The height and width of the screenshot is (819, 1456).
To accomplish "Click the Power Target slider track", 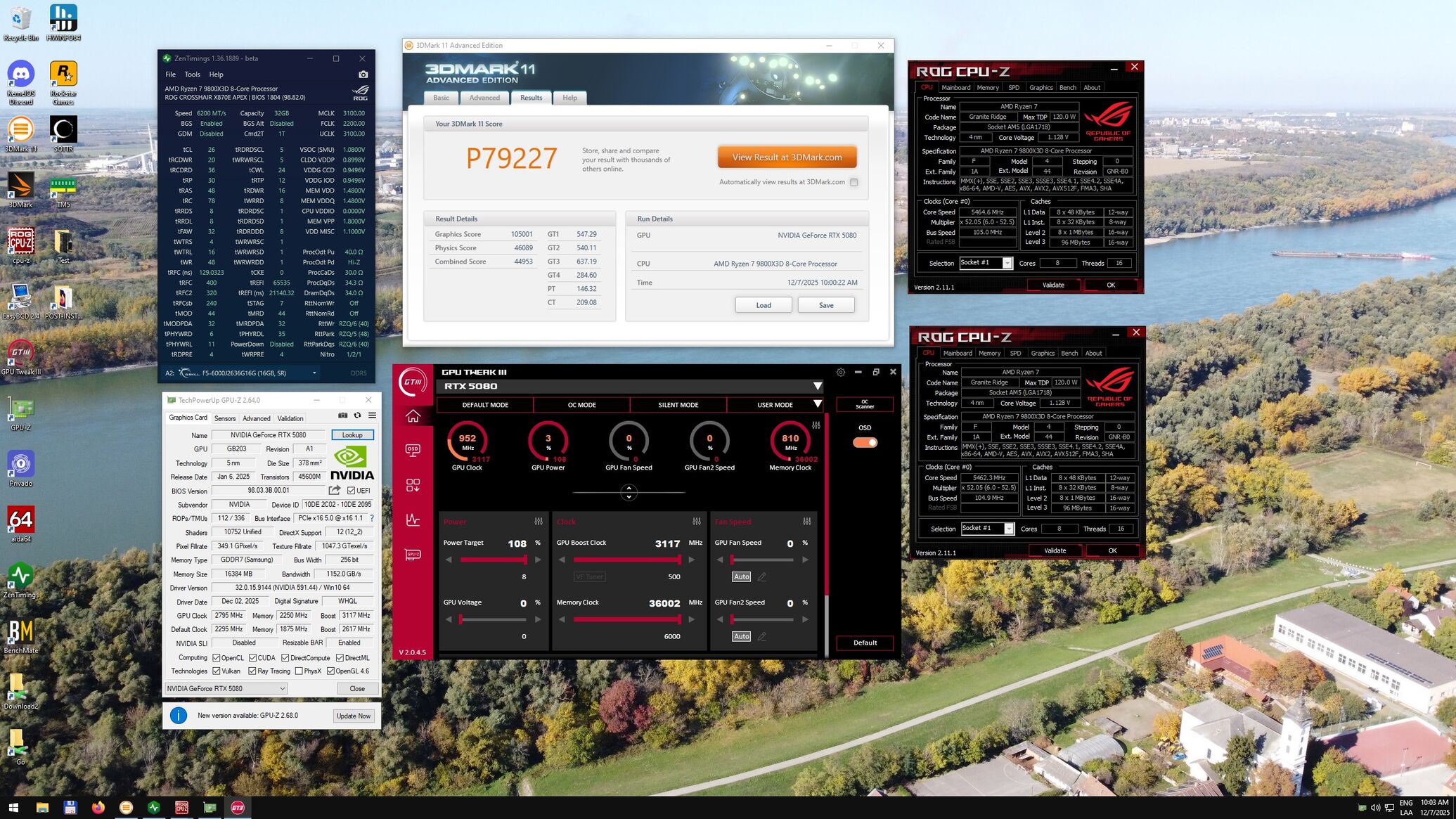I will point(492,560).
